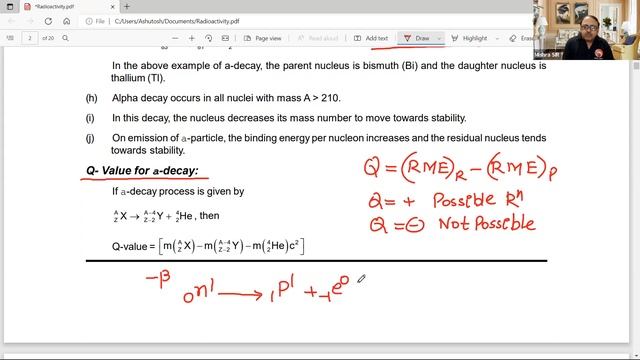Toggle the table of contents sidebar
This screenshot has width=640, height=360.
(x=10, y=38)
